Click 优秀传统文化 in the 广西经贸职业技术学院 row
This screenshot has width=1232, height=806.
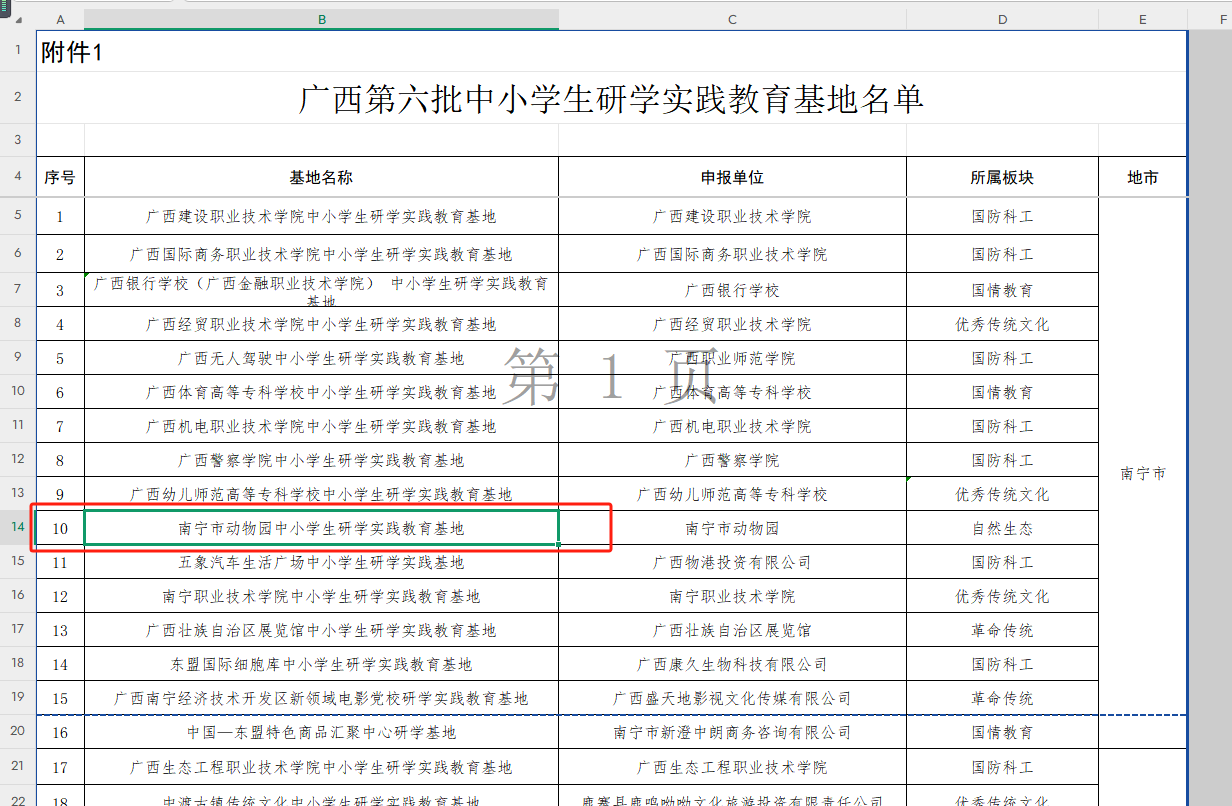(1002, 324)
